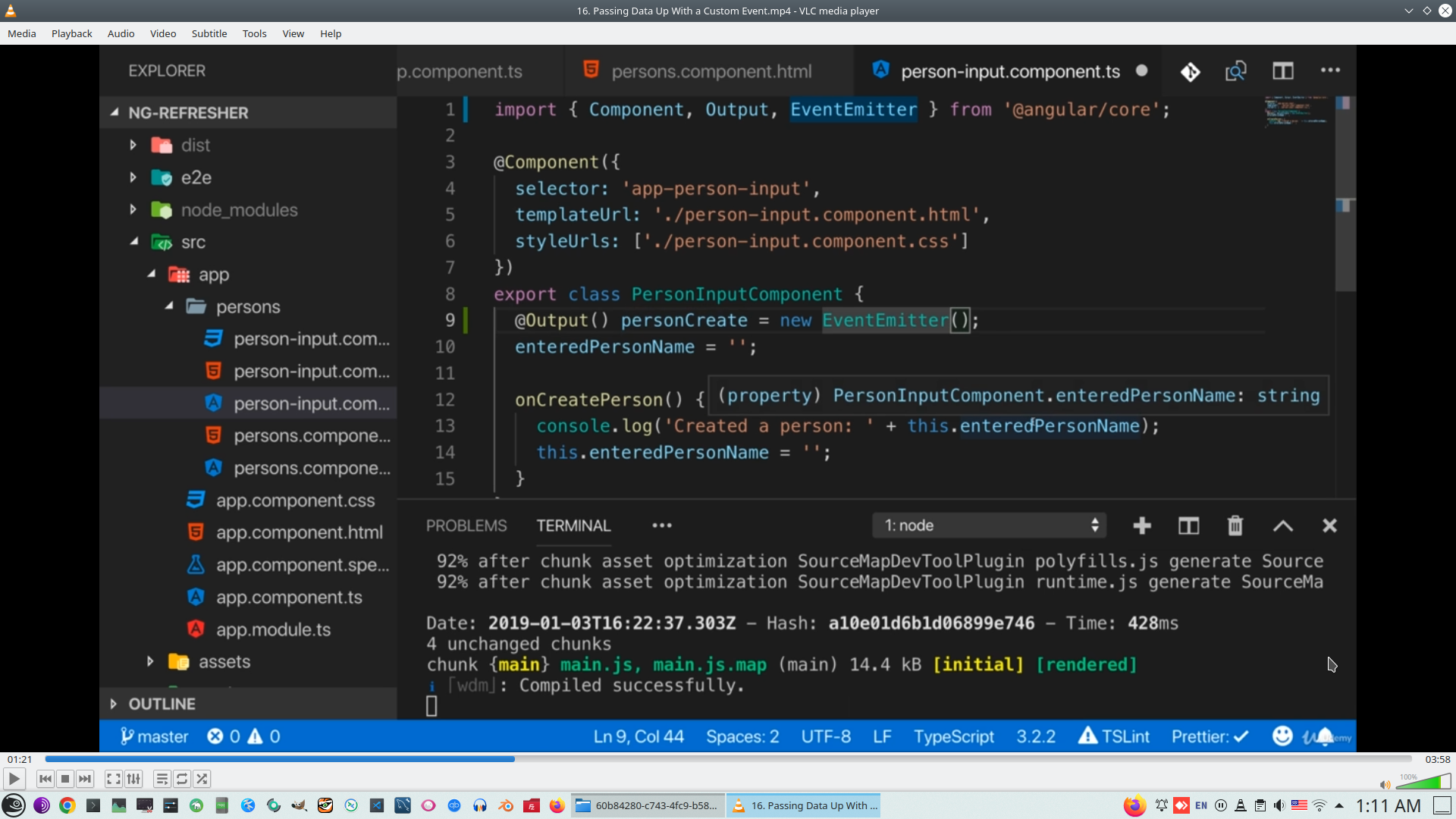
Task: Toggle fullscreen video mode
Action: 113,779
